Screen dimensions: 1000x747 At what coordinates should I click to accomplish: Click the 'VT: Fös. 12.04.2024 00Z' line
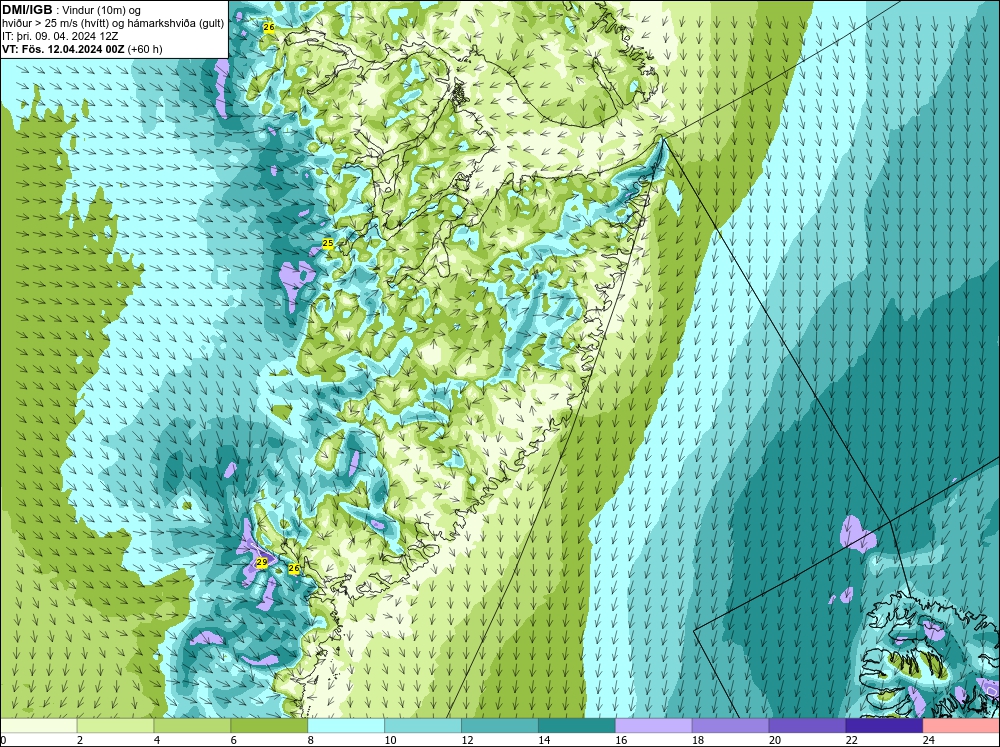tap(64, 49)
